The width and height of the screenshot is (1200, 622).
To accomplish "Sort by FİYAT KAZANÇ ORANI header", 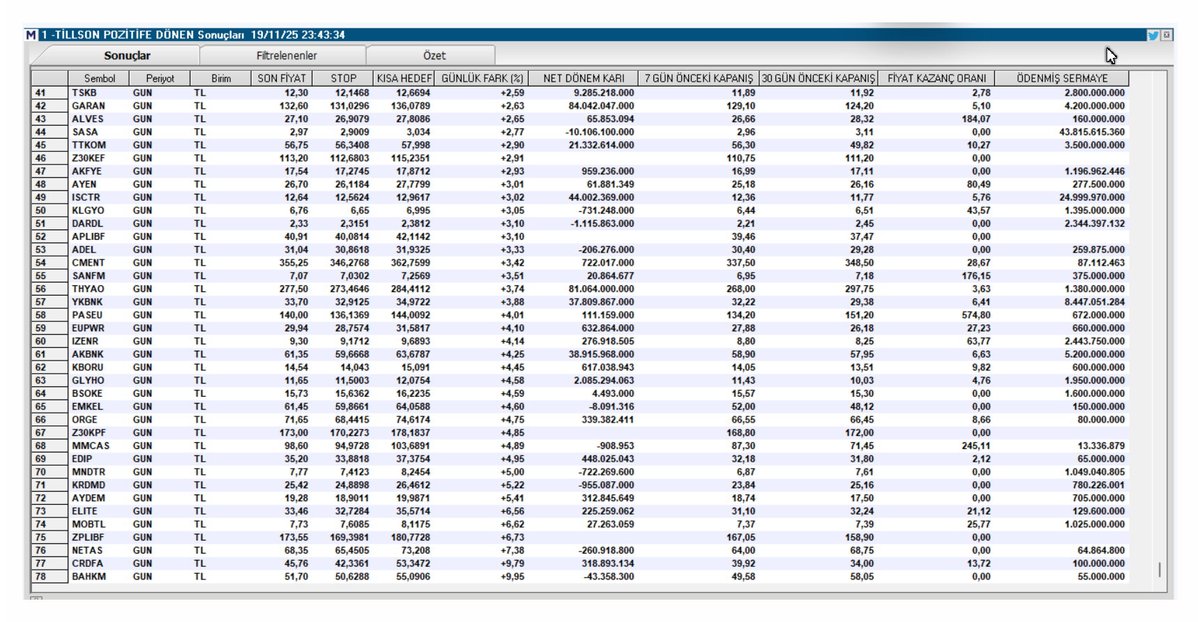I will click(x=936, y=78).
